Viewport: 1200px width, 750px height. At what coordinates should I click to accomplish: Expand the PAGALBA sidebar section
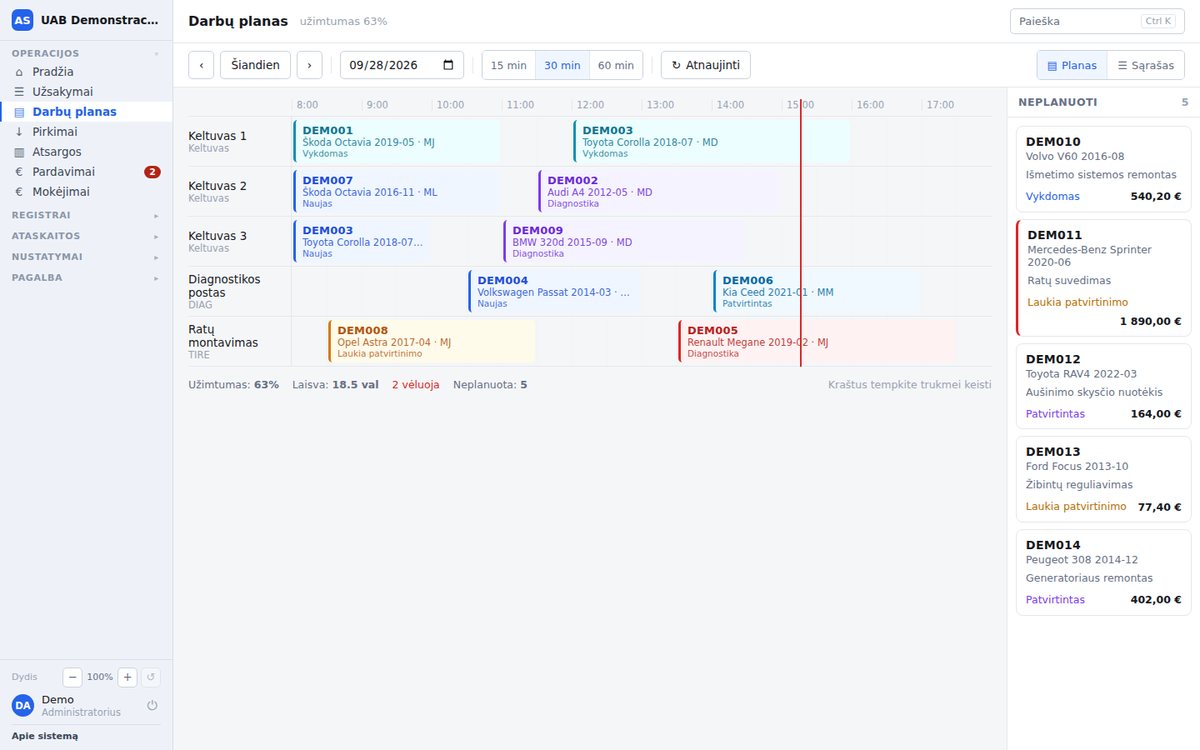point(86,278)
